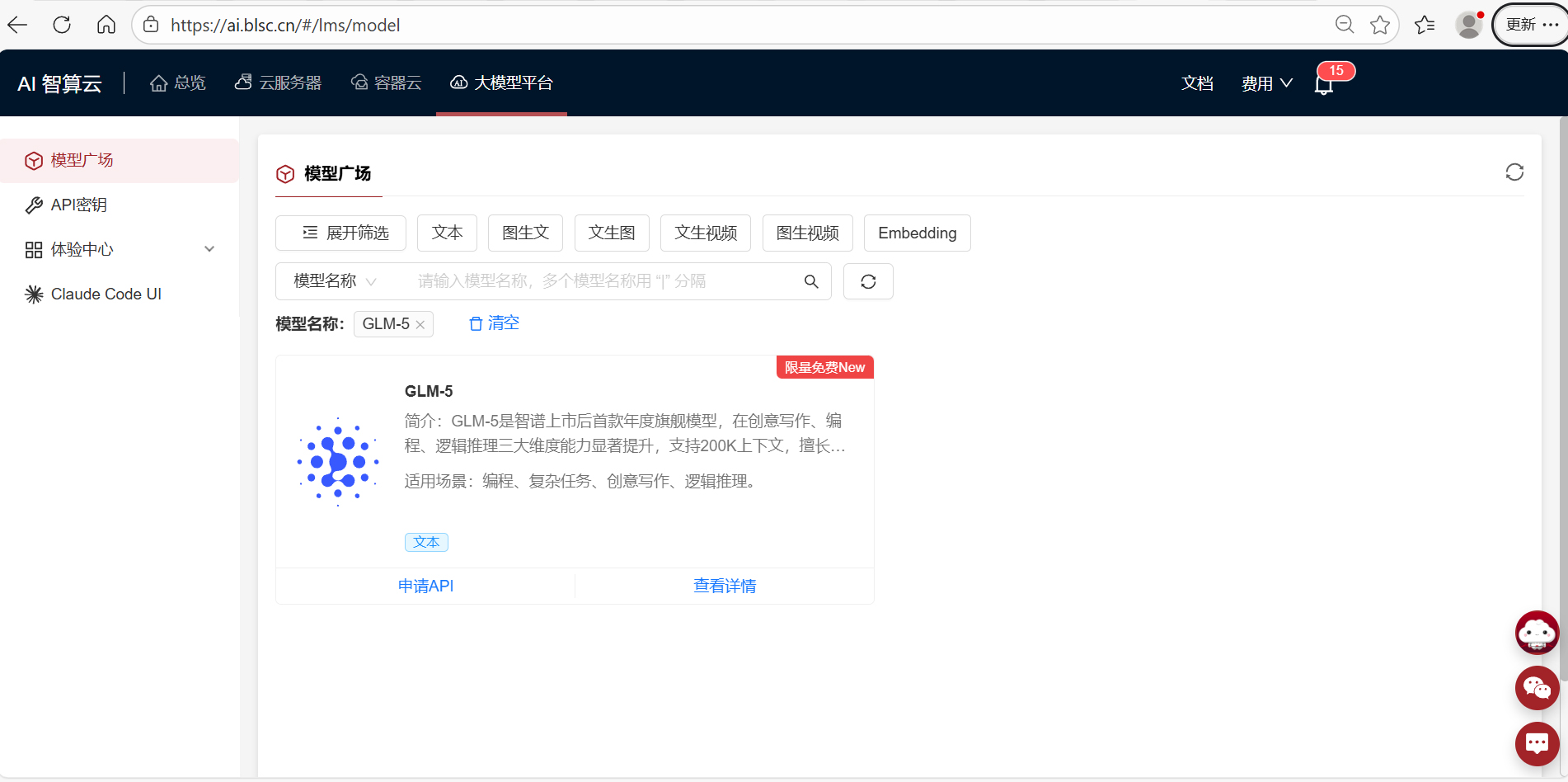The width and height of the screenshot is (1568, 782).
Task: Toggle the 文生图 filter button
Action: pyautogui.click(x=612, y=233)
